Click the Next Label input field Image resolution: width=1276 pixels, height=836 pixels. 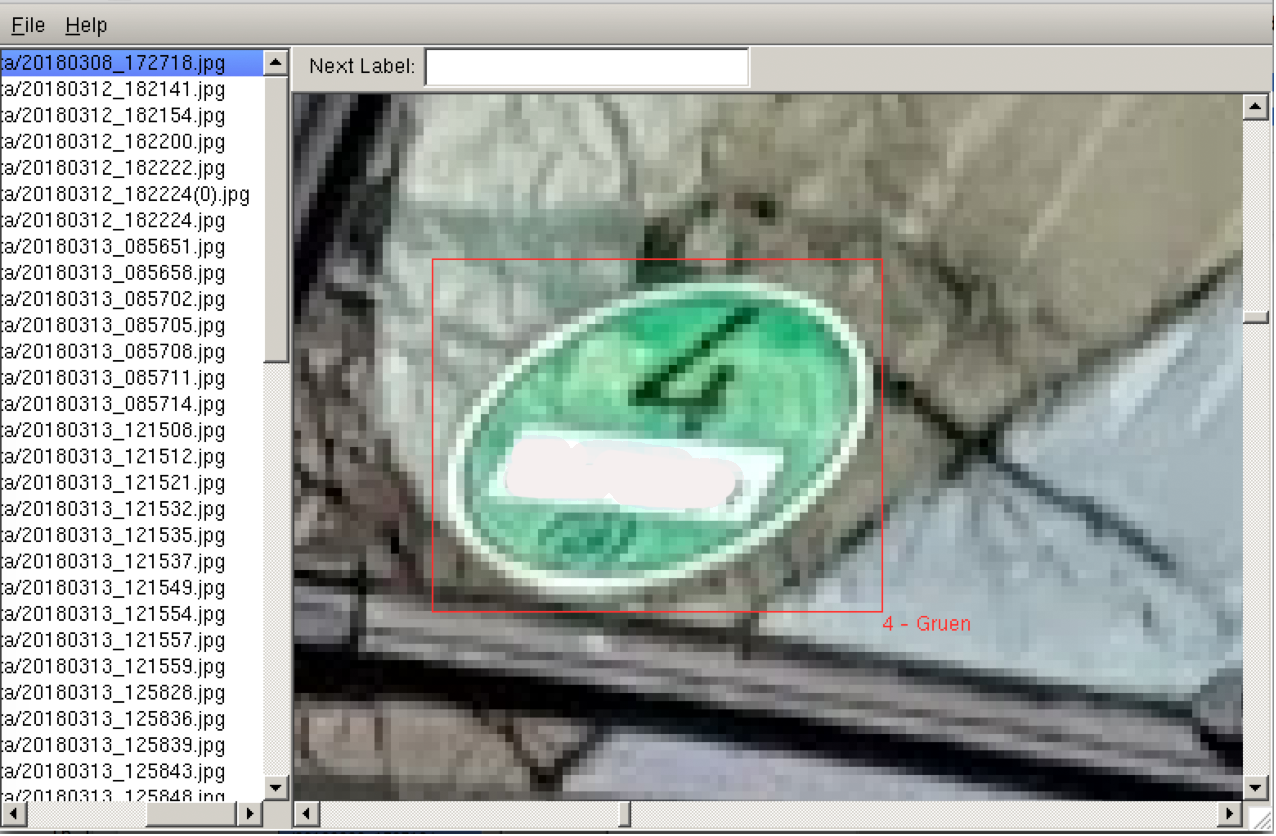(x=586, y=67)
